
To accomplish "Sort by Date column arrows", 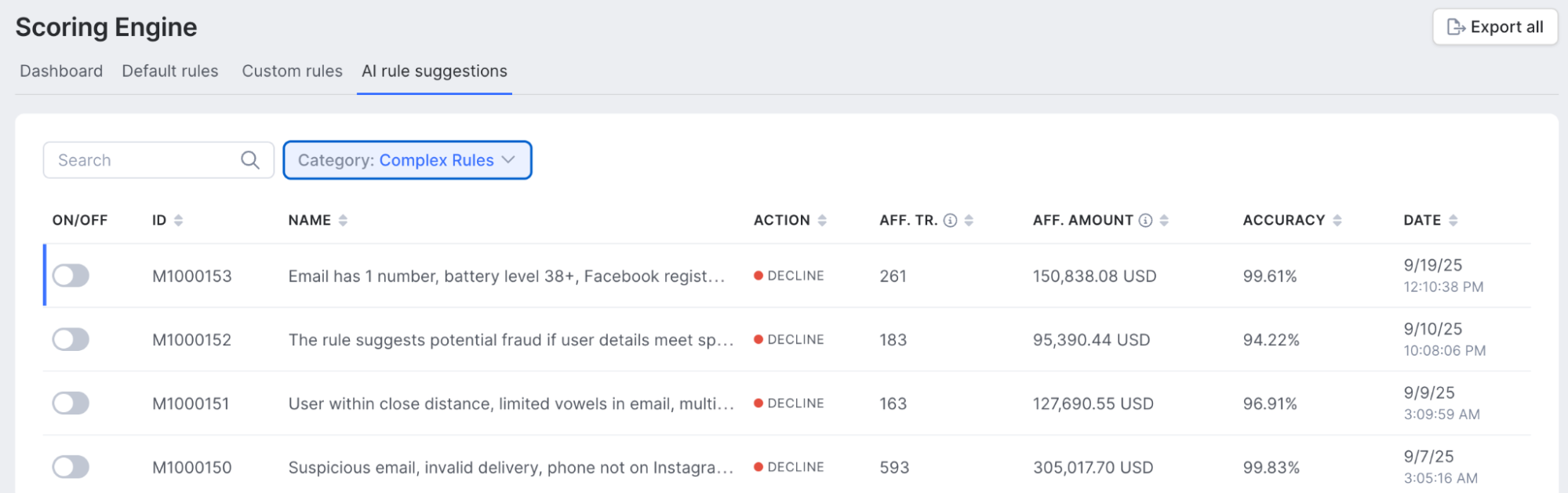I will click(x=1453, y=221).
